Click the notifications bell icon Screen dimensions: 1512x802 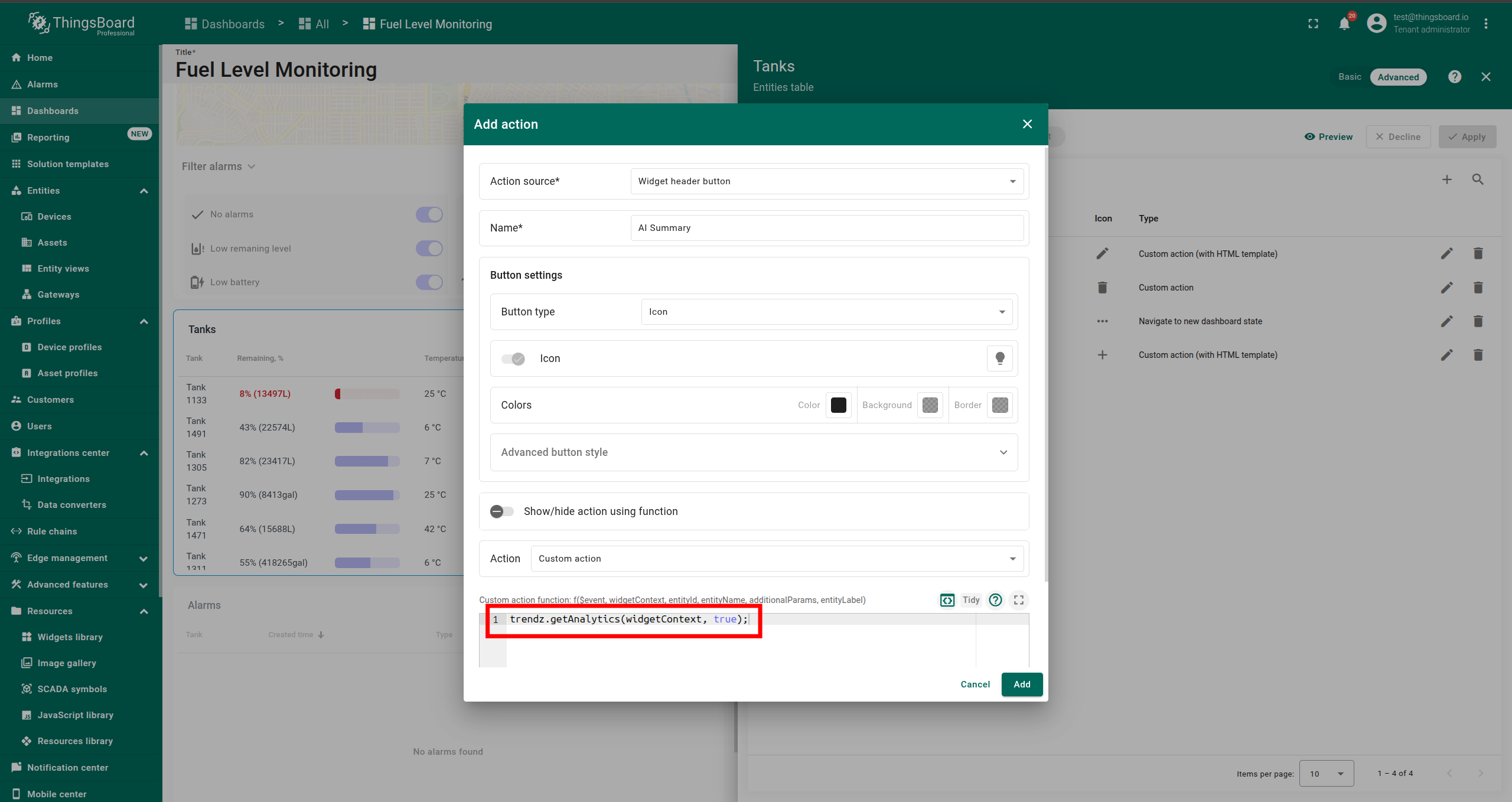click(1344, 24)
